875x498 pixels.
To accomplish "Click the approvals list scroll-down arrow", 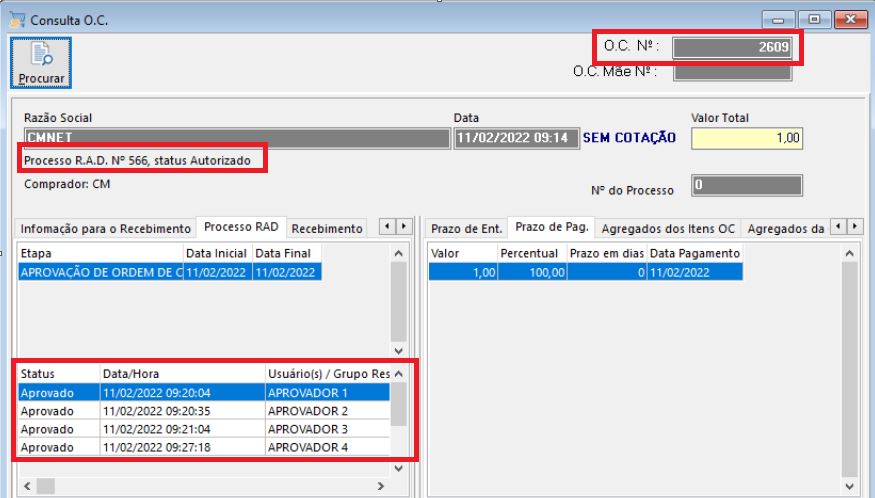I will pyautogui.click(x=398, y=468).
